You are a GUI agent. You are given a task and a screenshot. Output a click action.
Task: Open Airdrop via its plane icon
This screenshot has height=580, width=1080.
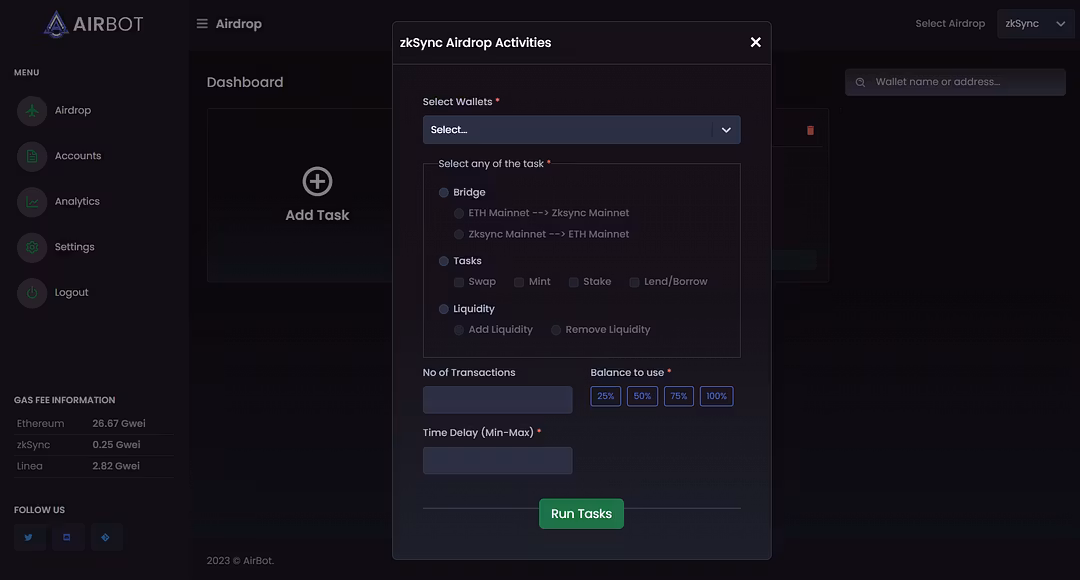[32, 111]
